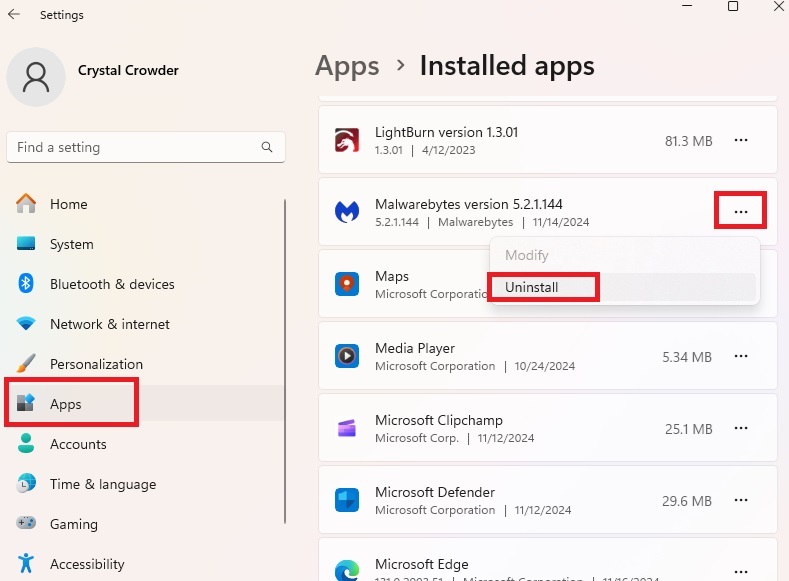Click the Media Player app icon

(x=347, y=356)
